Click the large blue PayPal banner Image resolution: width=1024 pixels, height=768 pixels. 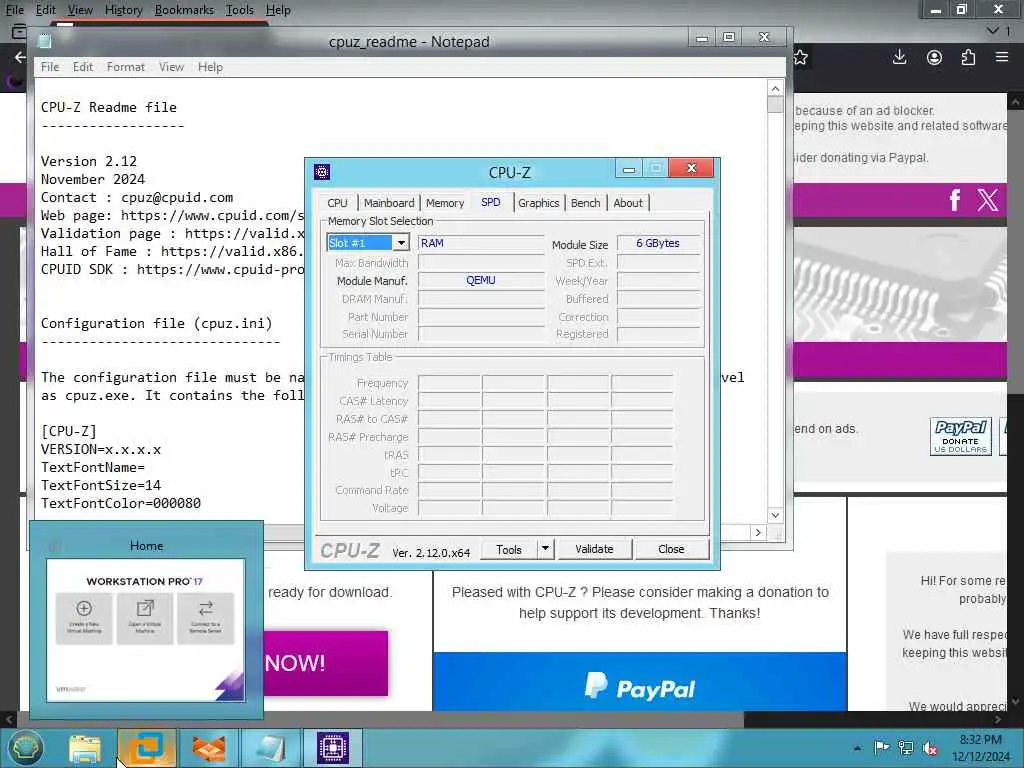coord(639,681)
